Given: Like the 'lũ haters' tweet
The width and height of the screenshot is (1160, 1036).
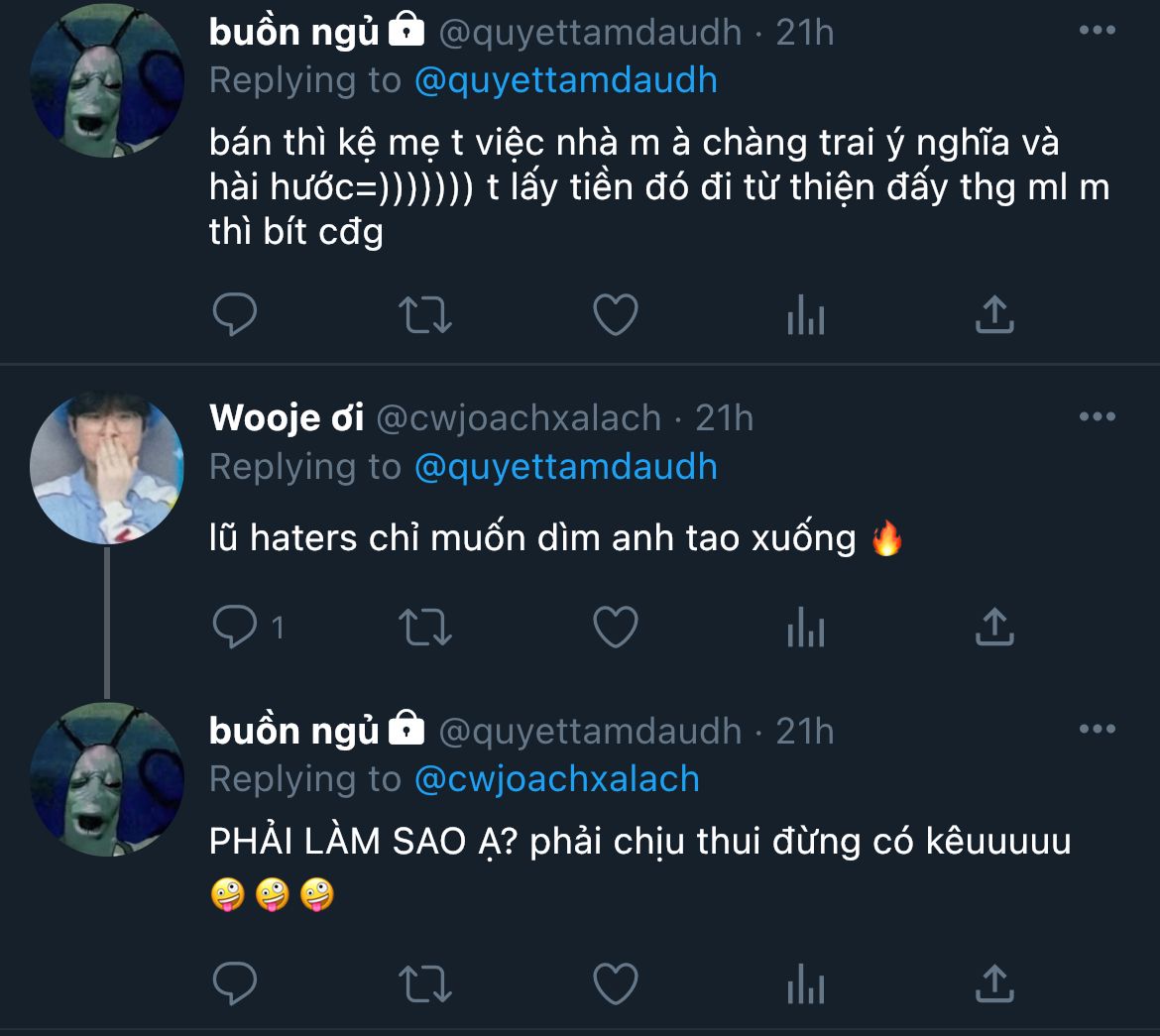Looking at the screenshot, I should click(615, 627).
